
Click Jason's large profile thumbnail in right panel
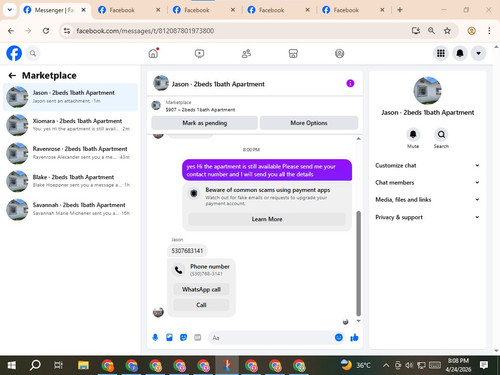(x=427, y=91)
